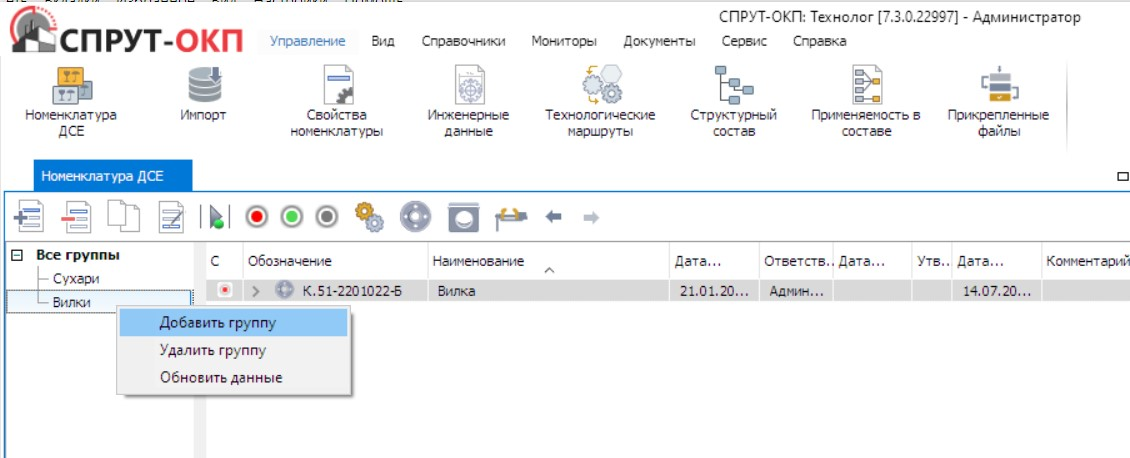Select the Сухари group in the tree
This screenshot has width=1130, height=458.
tap(76, 278)
